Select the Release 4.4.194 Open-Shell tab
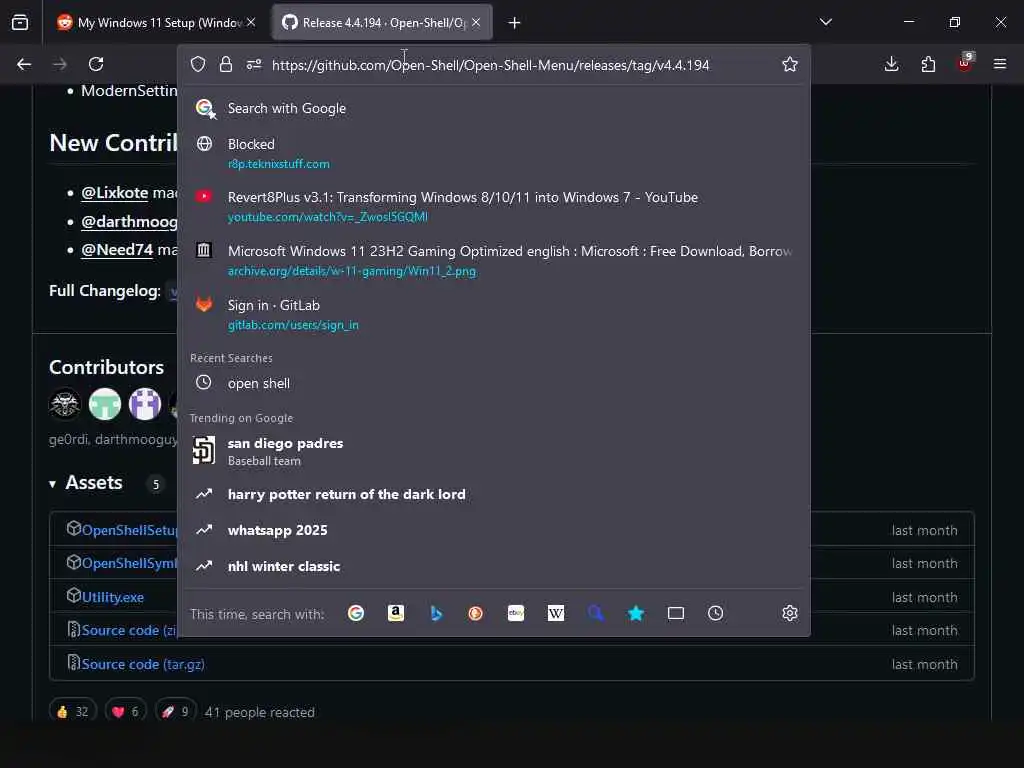The width and height of the screenshot is (1024, 768). point(383,23)
